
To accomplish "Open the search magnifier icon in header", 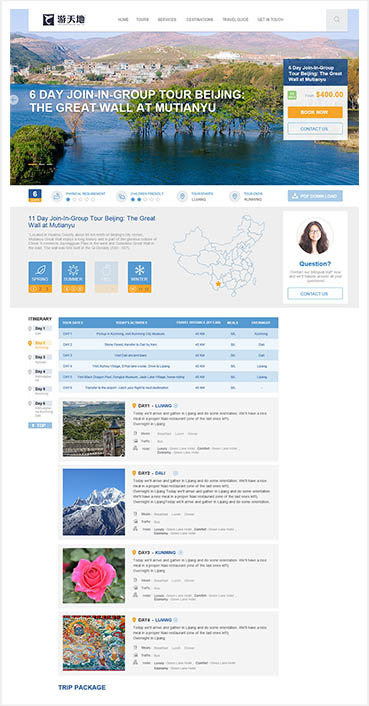I will point(337,20).
